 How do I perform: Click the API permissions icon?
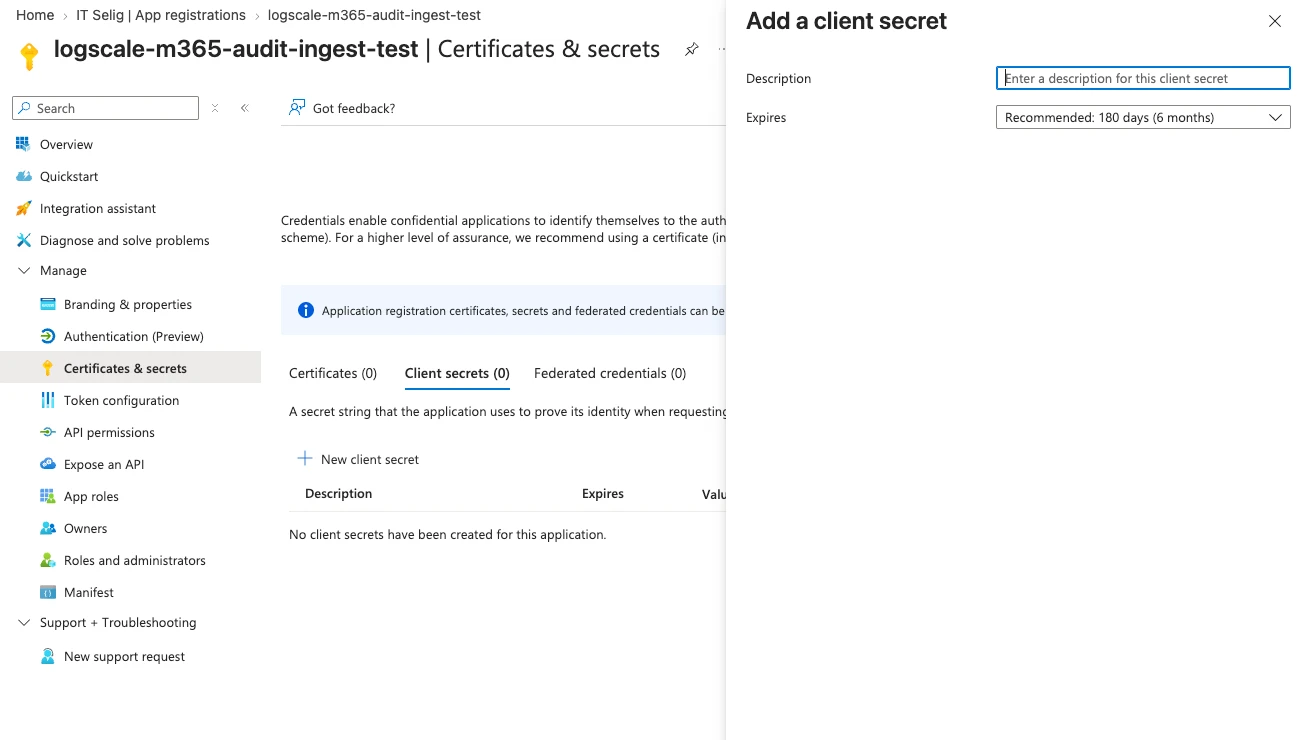tap(47, 432)
